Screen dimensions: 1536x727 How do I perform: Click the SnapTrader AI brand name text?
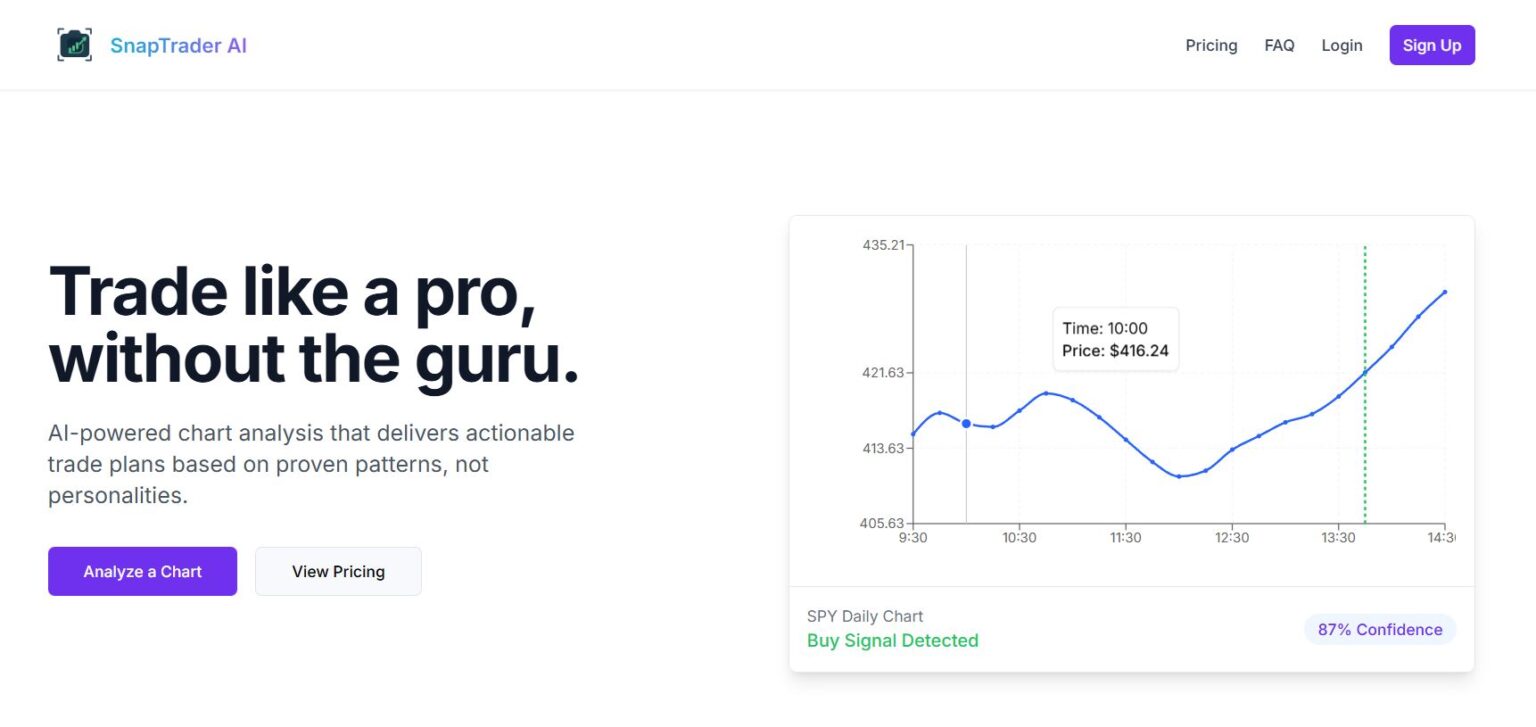pos(179,45)
